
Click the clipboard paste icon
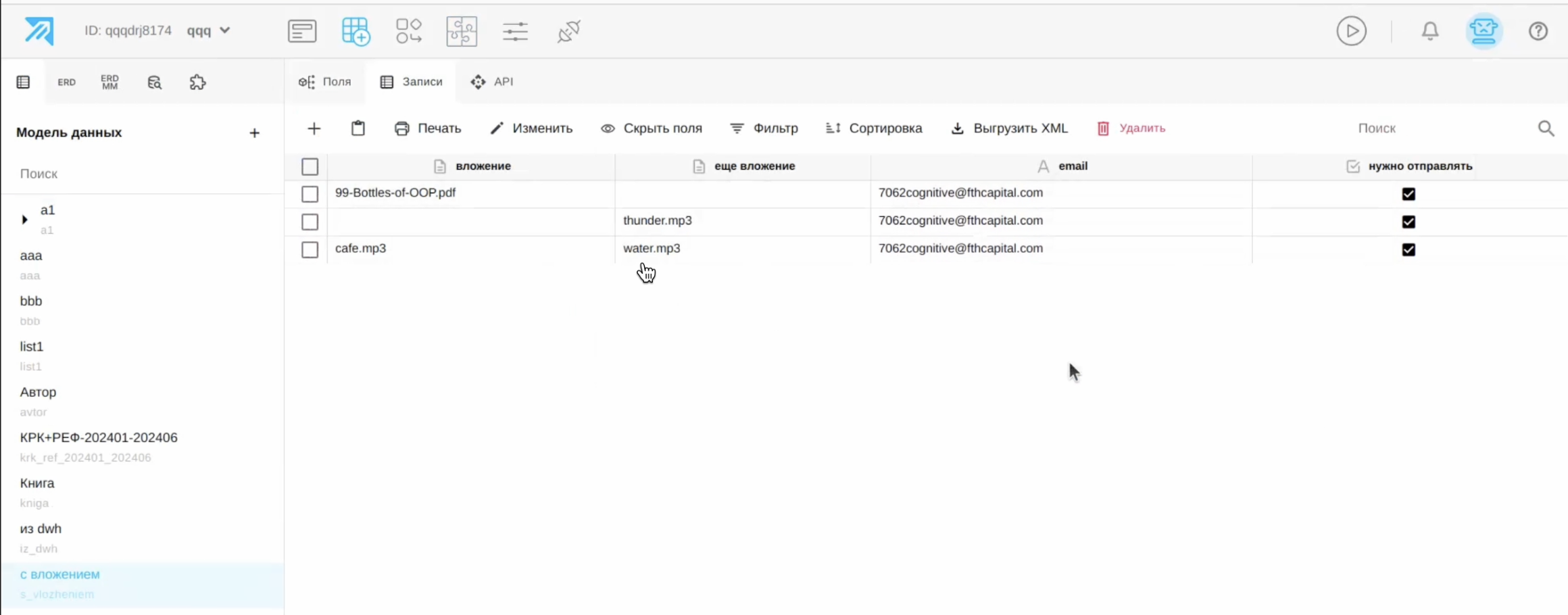point(358,128)
